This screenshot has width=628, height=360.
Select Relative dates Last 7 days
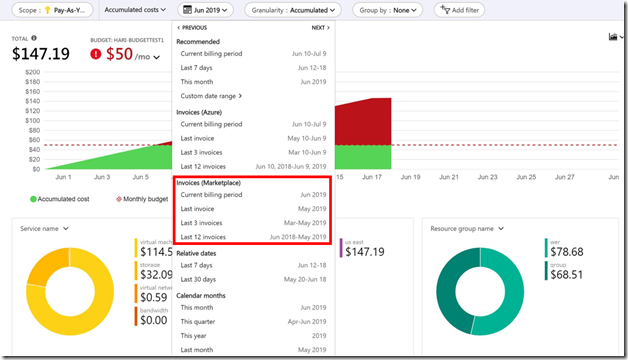tap(253, 265)
